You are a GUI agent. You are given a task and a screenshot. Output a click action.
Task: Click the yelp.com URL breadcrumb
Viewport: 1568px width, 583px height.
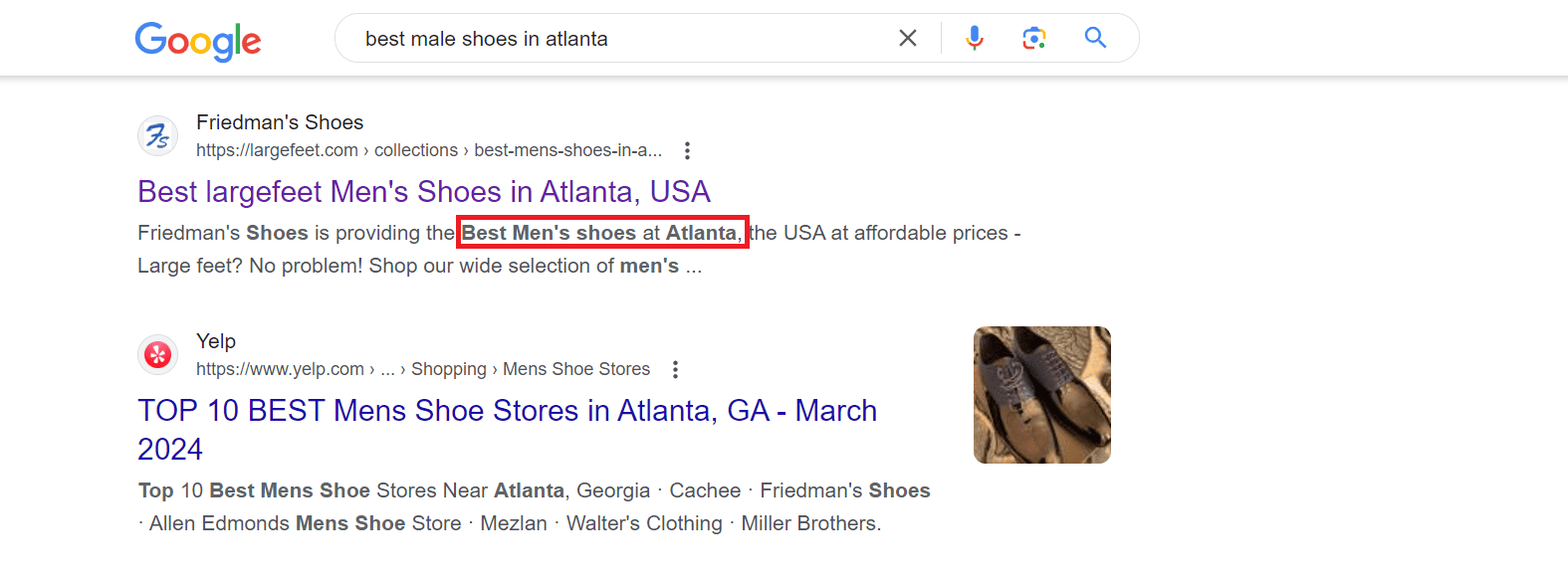pyautogui.click(x=423, y=369)
